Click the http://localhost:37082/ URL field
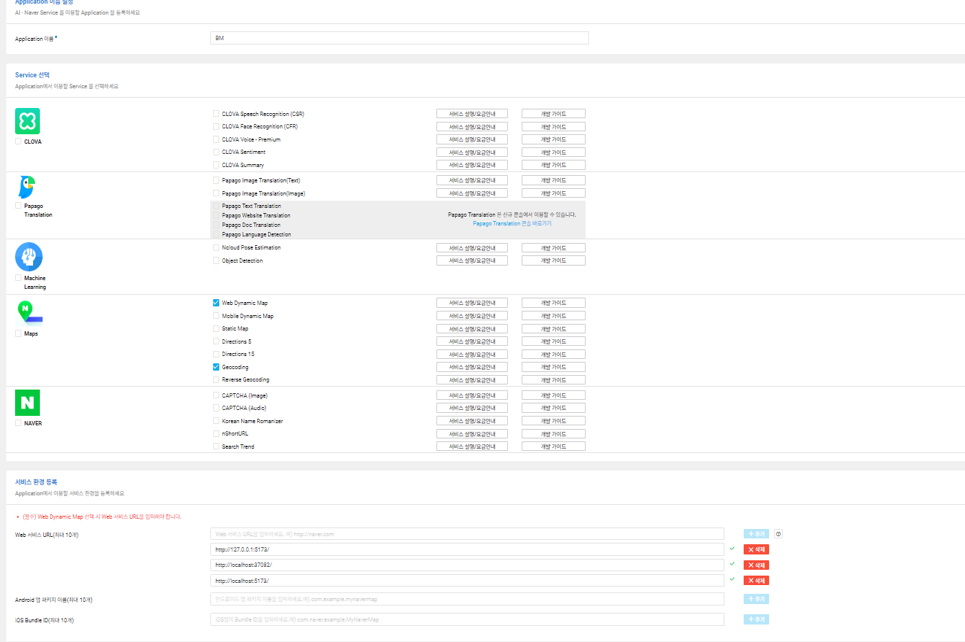965x642 pixels. pyautogui.click(x=467, y=565)
